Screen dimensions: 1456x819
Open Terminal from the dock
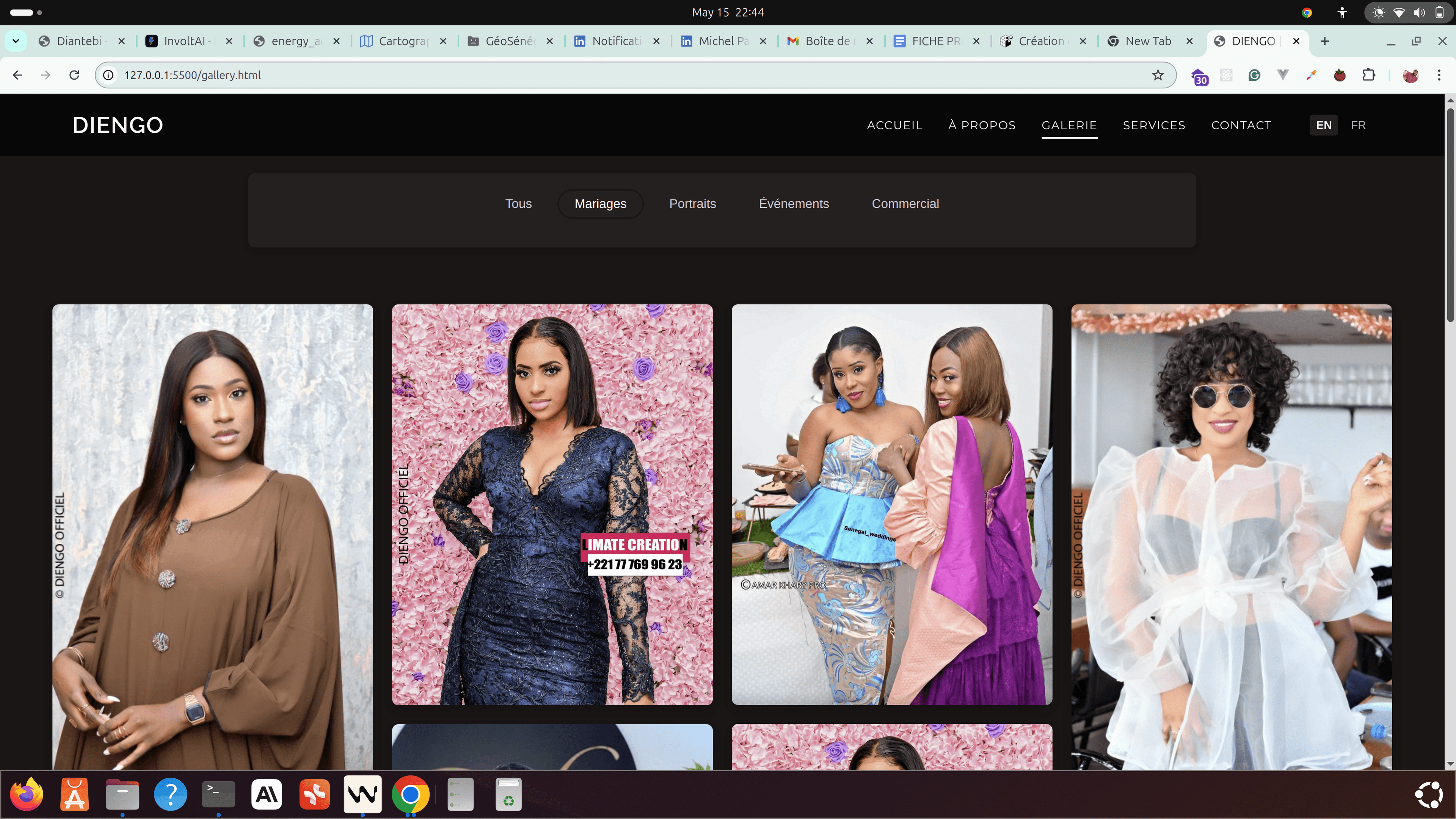pos(218,794)
